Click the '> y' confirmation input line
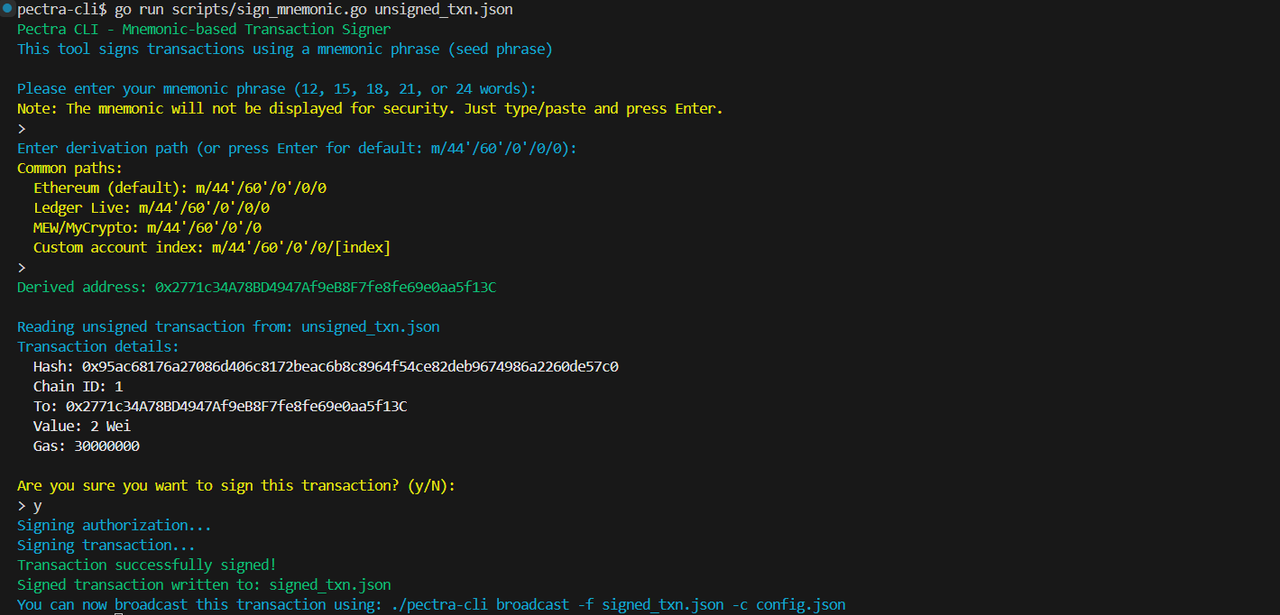 pyautogui.click(x=30, y=505)
